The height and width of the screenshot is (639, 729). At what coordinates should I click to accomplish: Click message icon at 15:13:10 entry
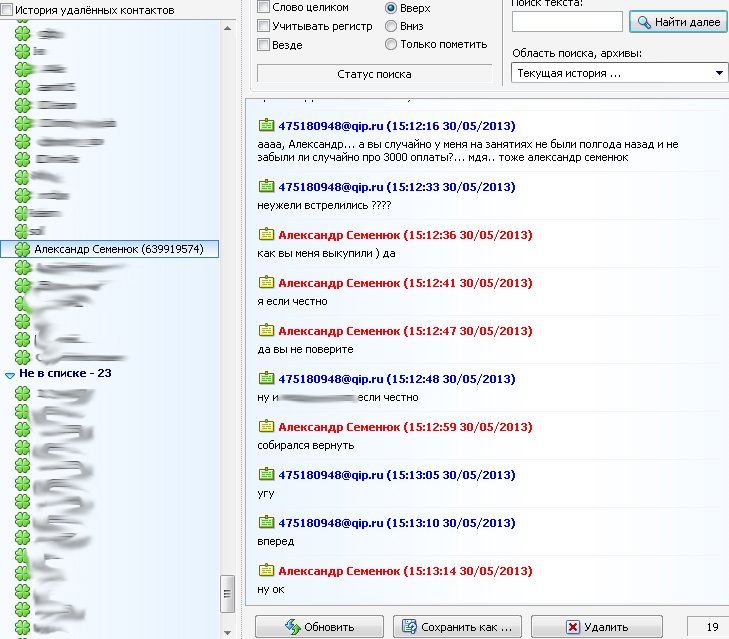pyautogui.click(x=266, y=522)
